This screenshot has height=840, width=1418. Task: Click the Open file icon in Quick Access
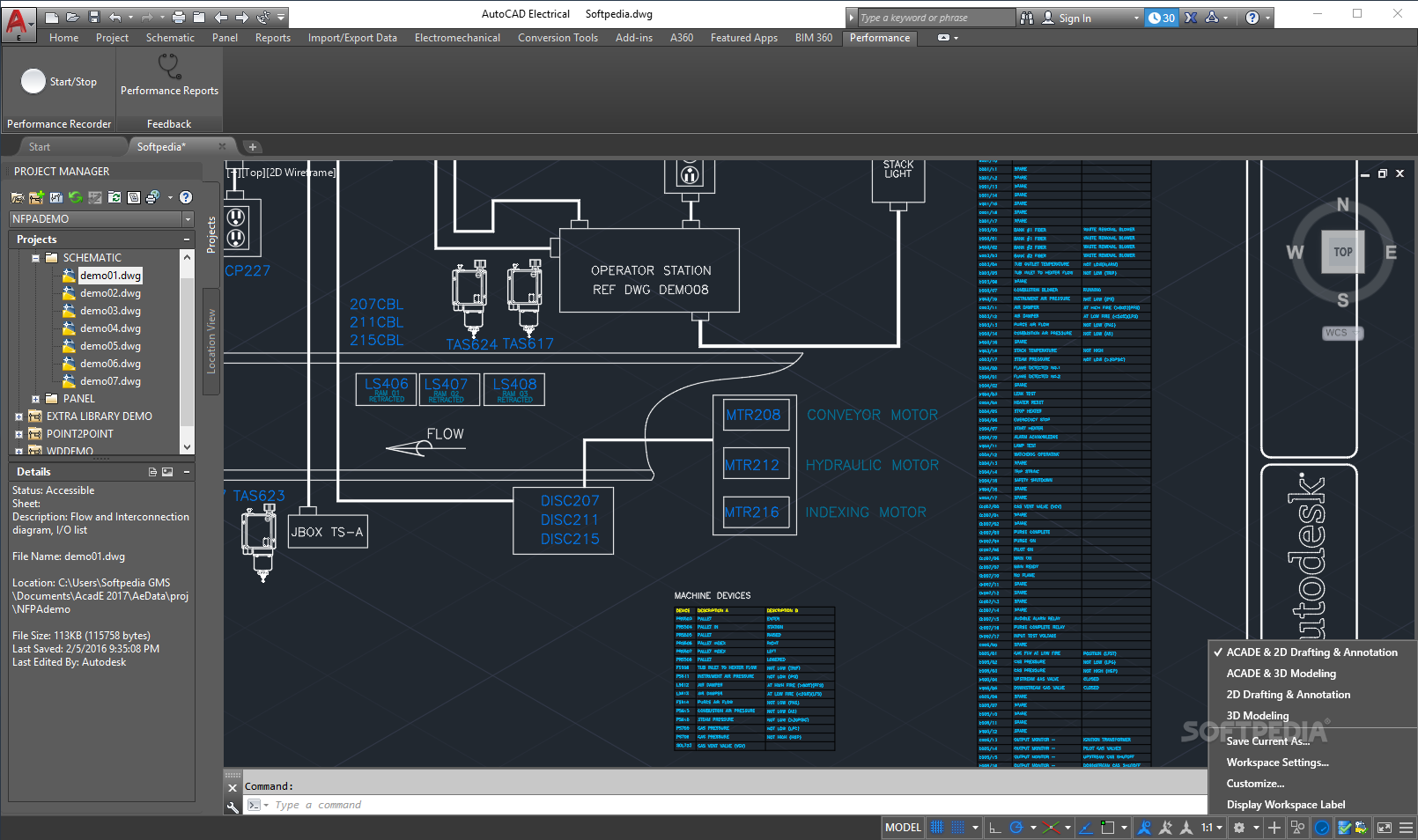tap(72, 17)
